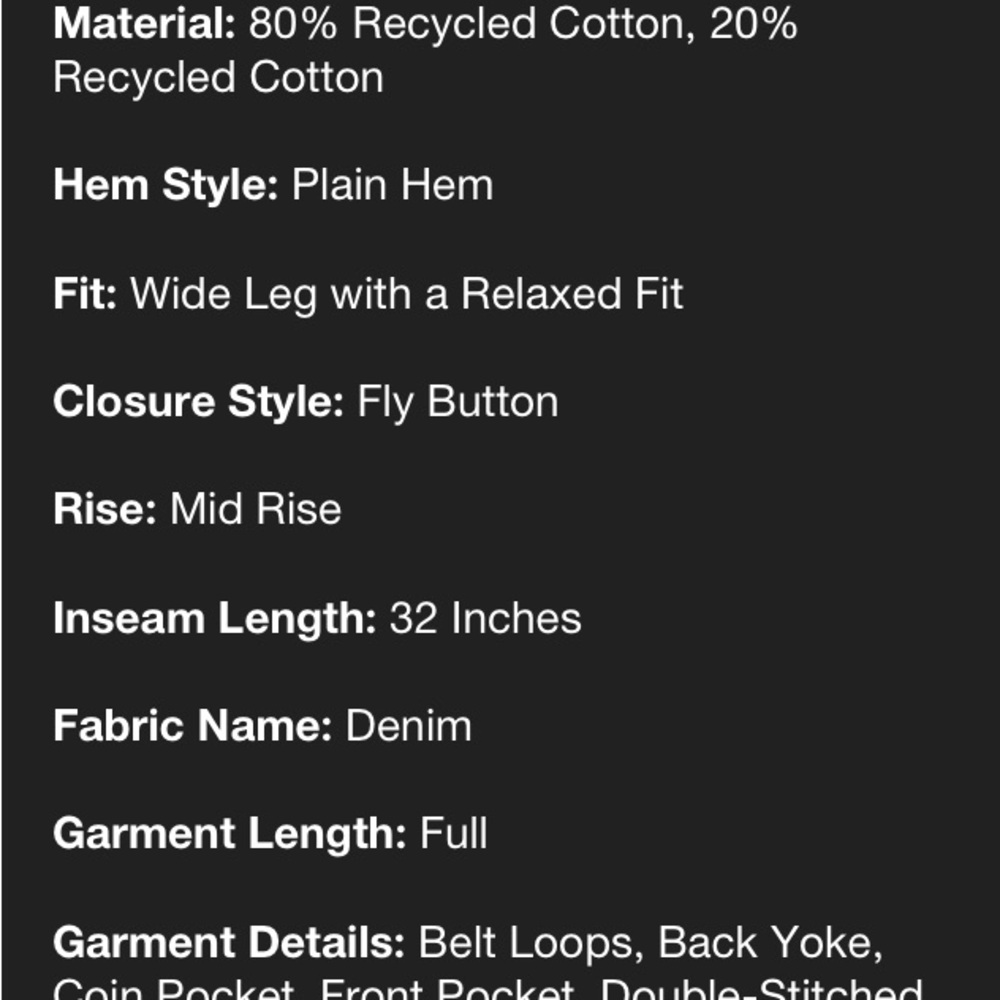Select the Fly Button value
1000x1000 pixels.
[x=458, y=402]
